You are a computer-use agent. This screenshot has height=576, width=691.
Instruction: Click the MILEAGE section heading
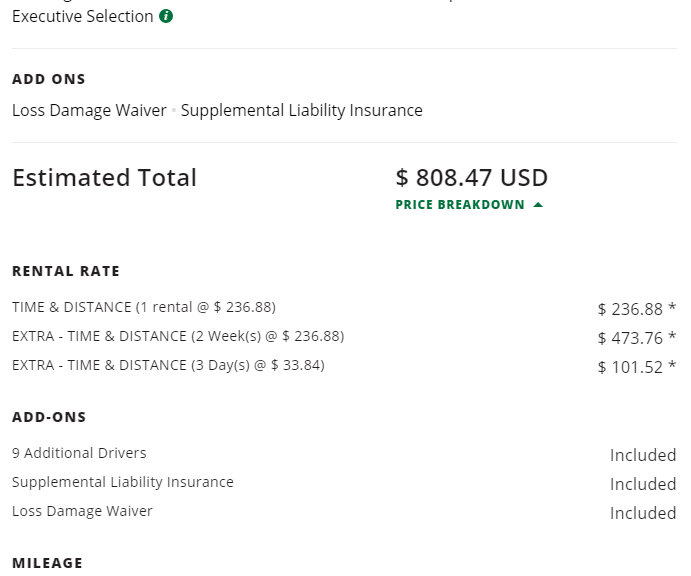[47, 563]
